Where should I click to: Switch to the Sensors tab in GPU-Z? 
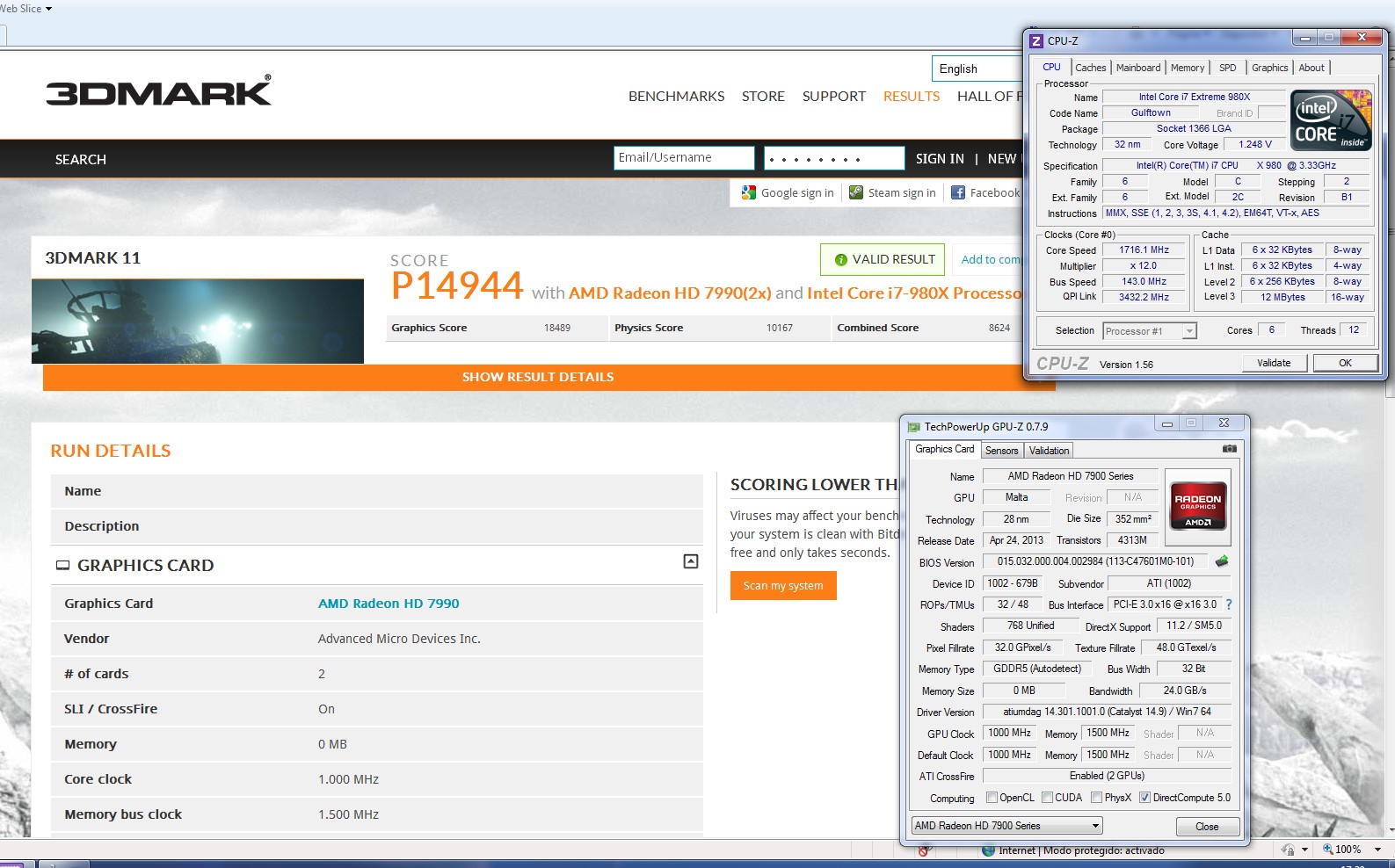pos(1001,451)
